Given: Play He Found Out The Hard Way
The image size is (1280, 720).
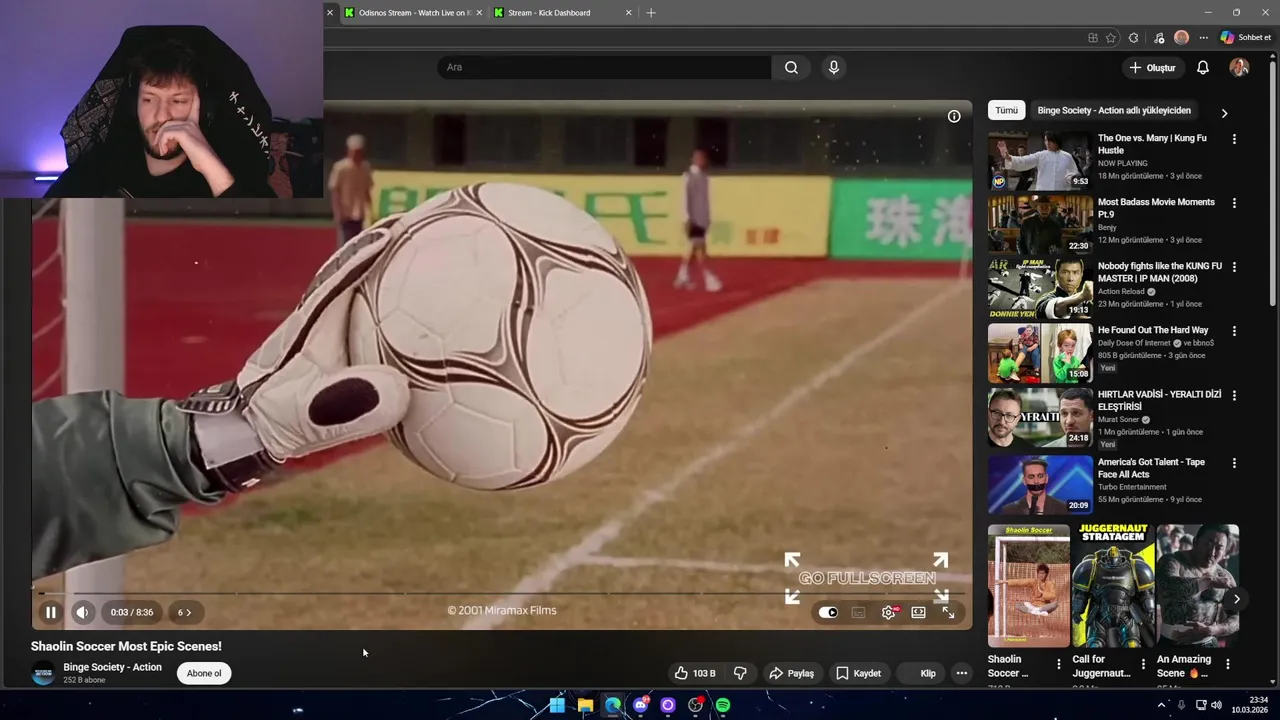Looking at the screenshot, I should pos(1040,353).
